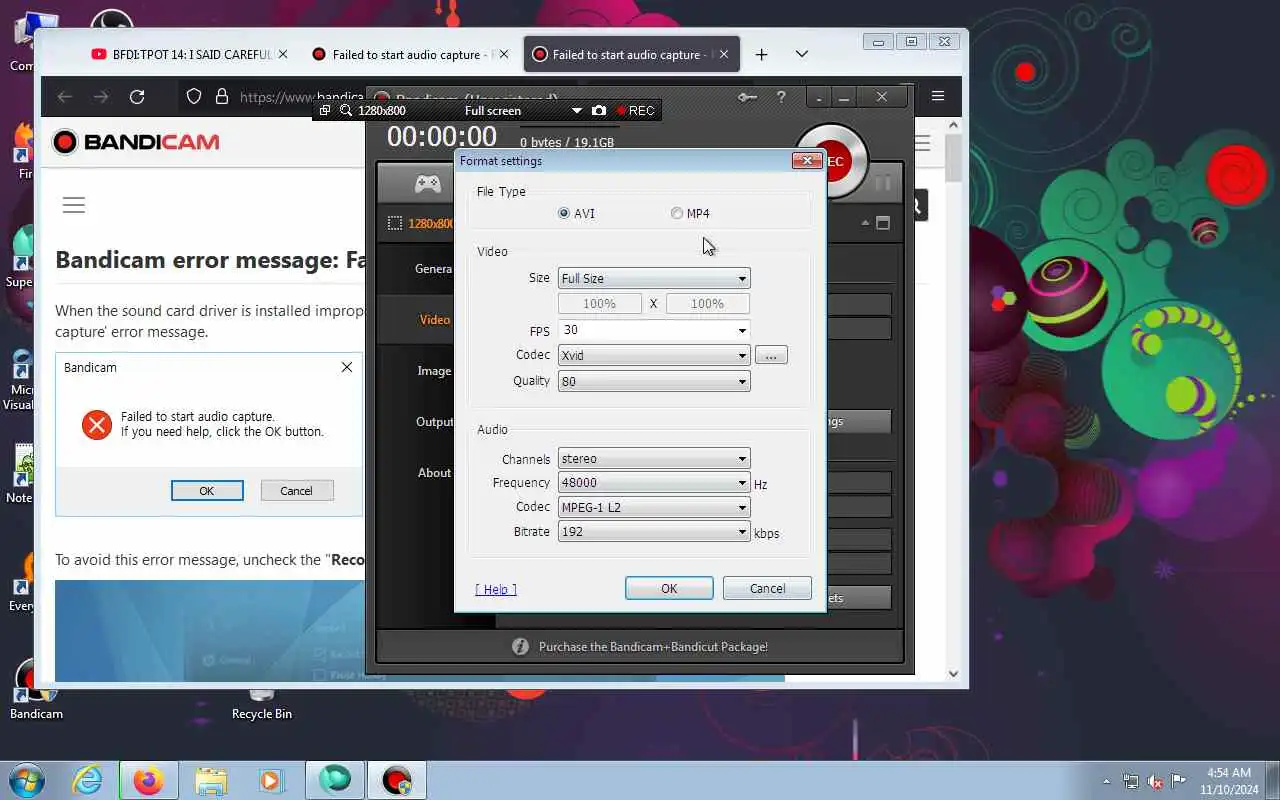
Task: Open a new Firefox tab
Action: [x=761, y=54]
